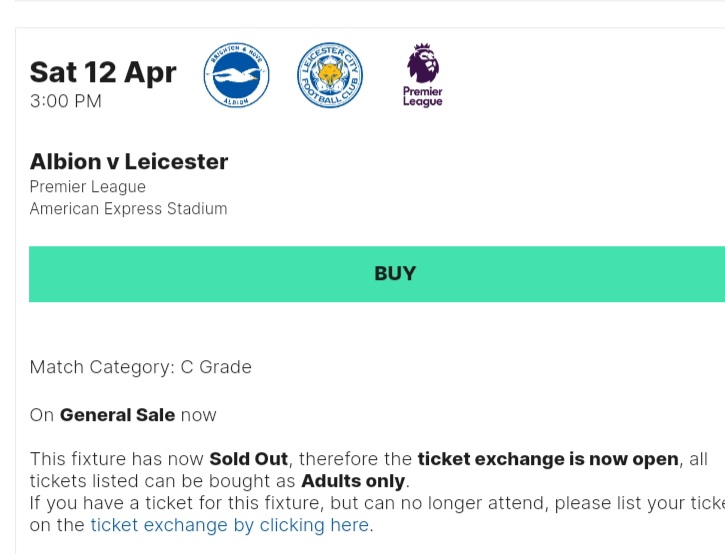Click the Adults only bold text
Viewport: 725px width, 554px height.
click(x=353, y=481)
